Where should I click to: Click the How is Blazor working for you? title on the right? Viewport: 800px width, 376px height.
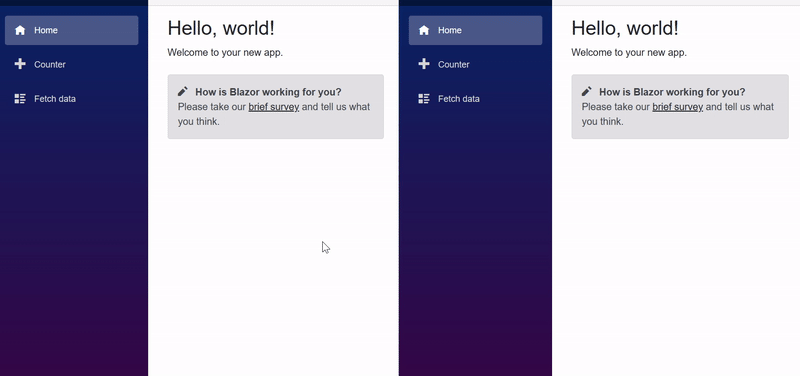(x=672, y=92)
